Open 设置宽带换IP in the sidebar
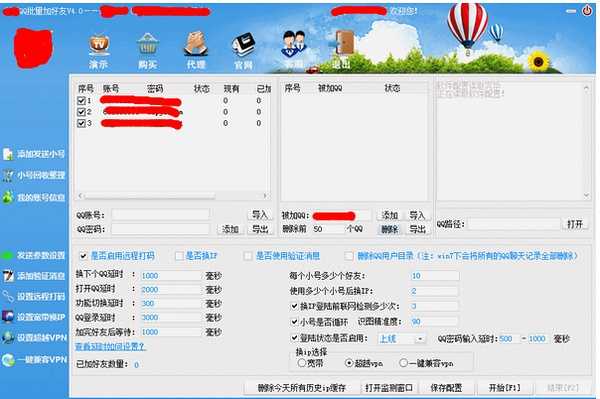Image resolution: width=600 pixels, height=399 pixels. (34, 317)
